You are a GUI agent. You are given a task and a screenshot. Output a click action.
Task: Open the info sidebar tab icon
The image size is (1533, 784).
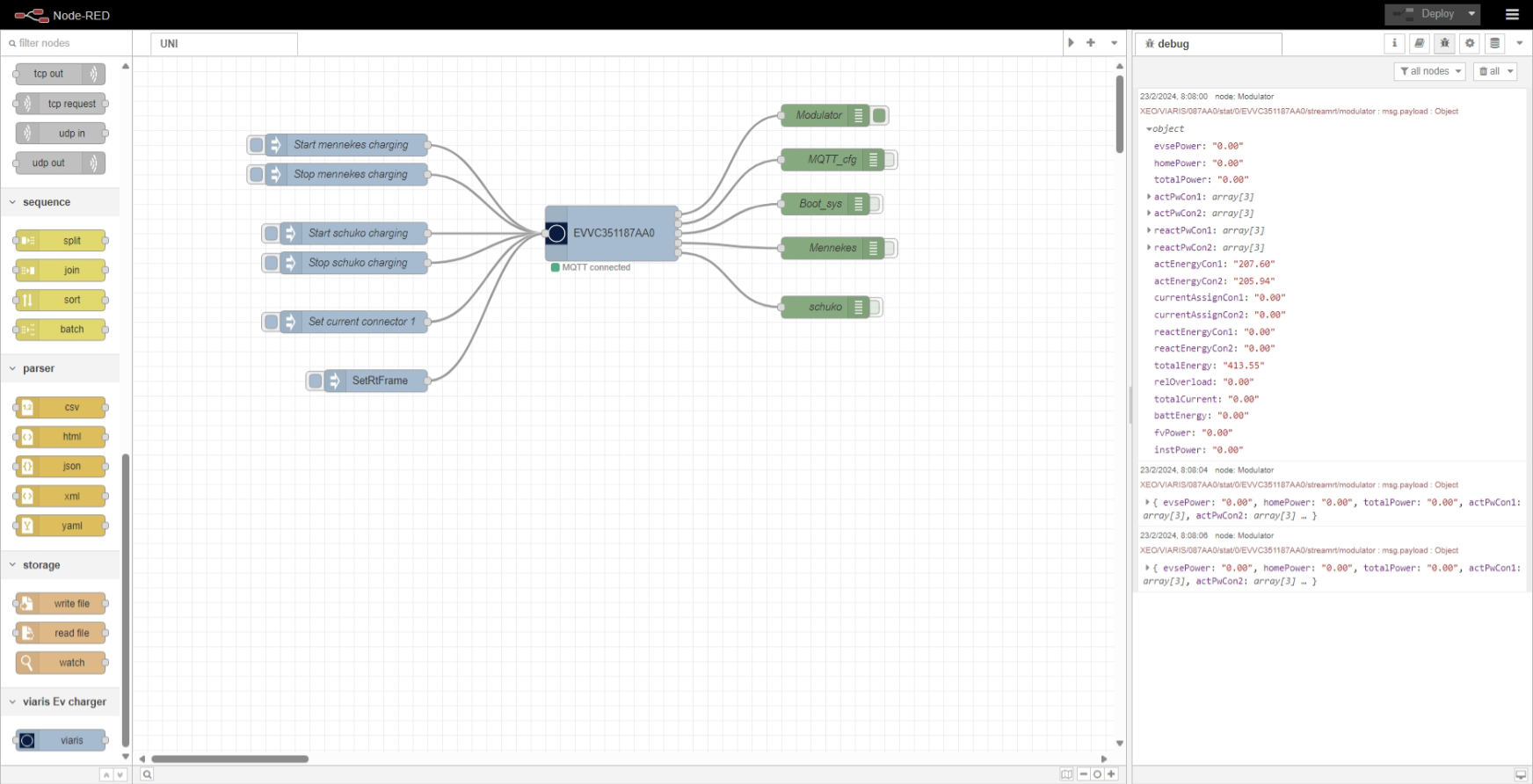[1394, 43]
